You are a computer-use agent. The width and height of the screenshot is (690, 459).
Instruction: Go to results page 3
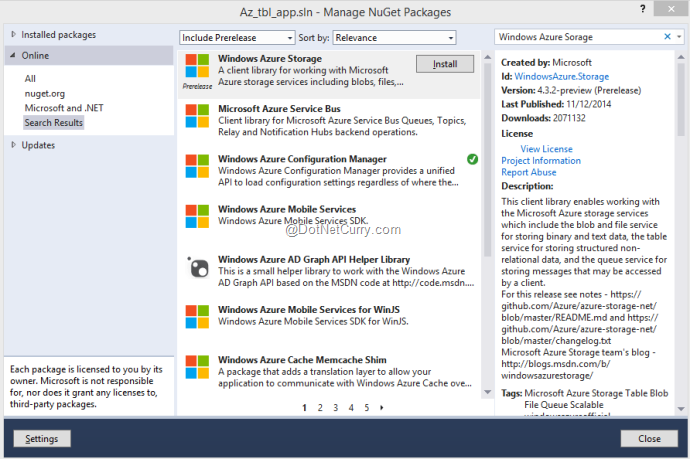point(335,408)
